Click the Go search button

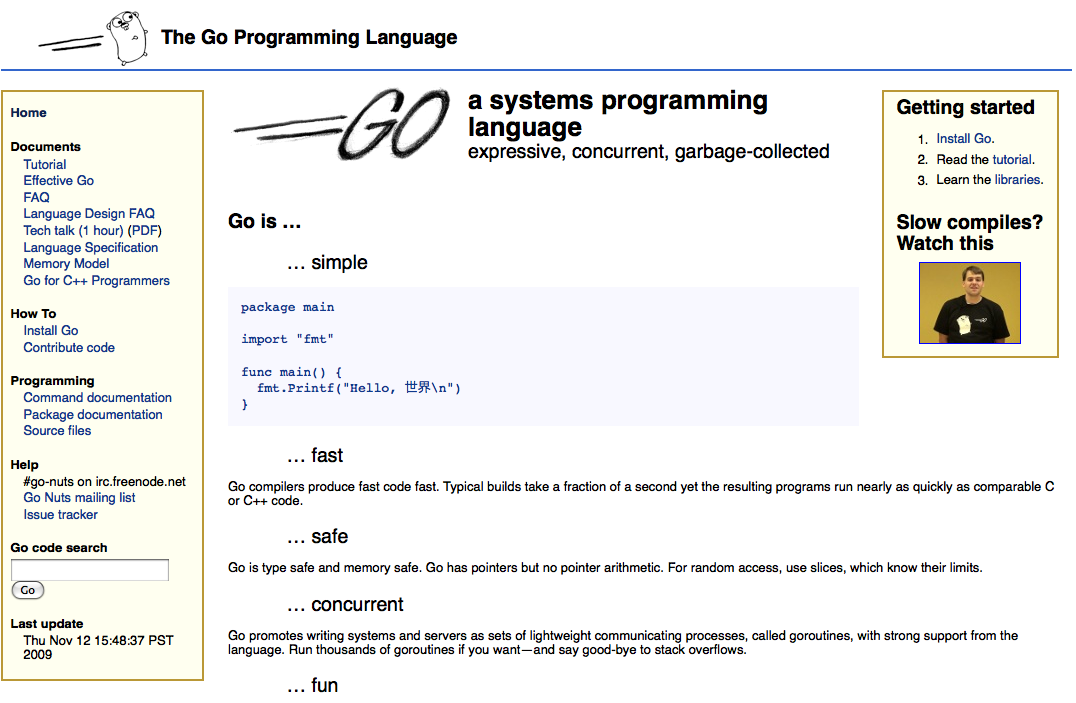coord(27,590)
